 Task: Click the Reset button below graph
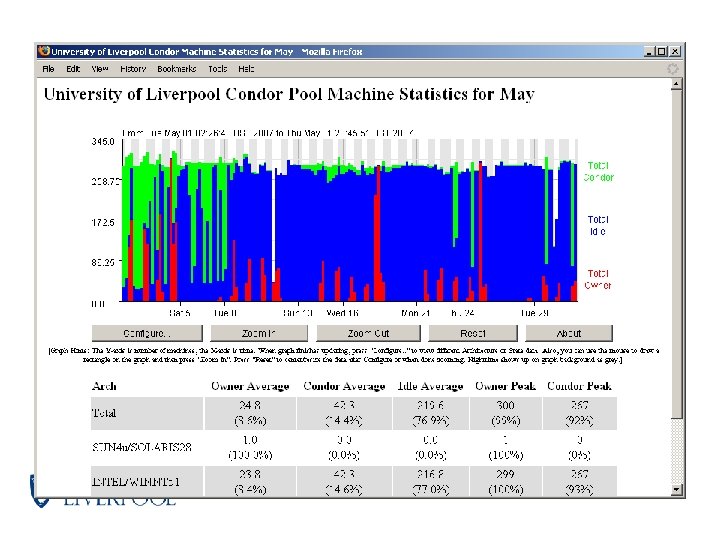[x=473, y=333]
